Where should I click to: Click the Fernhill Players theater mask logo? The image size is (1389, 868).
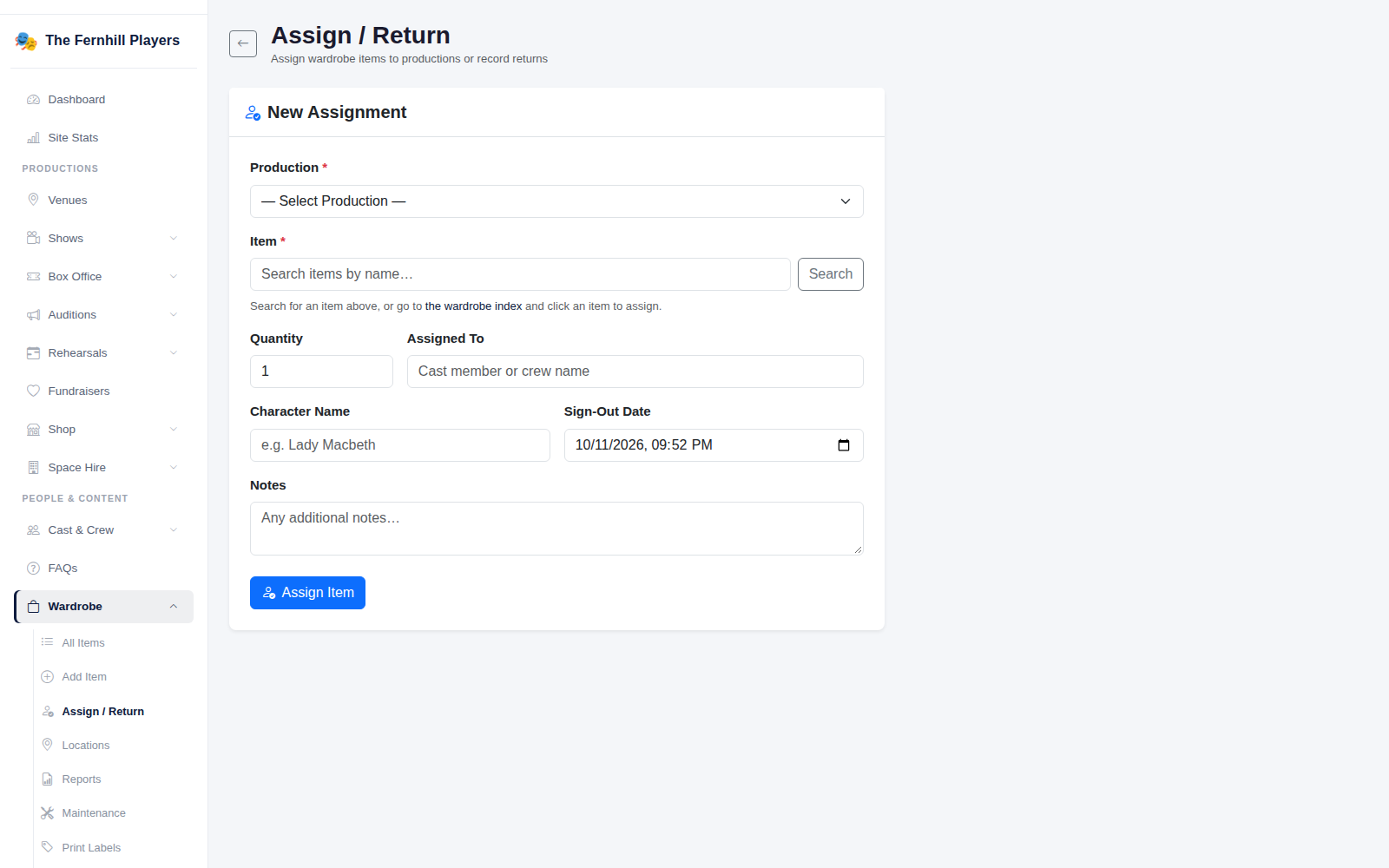pos(26,41)
